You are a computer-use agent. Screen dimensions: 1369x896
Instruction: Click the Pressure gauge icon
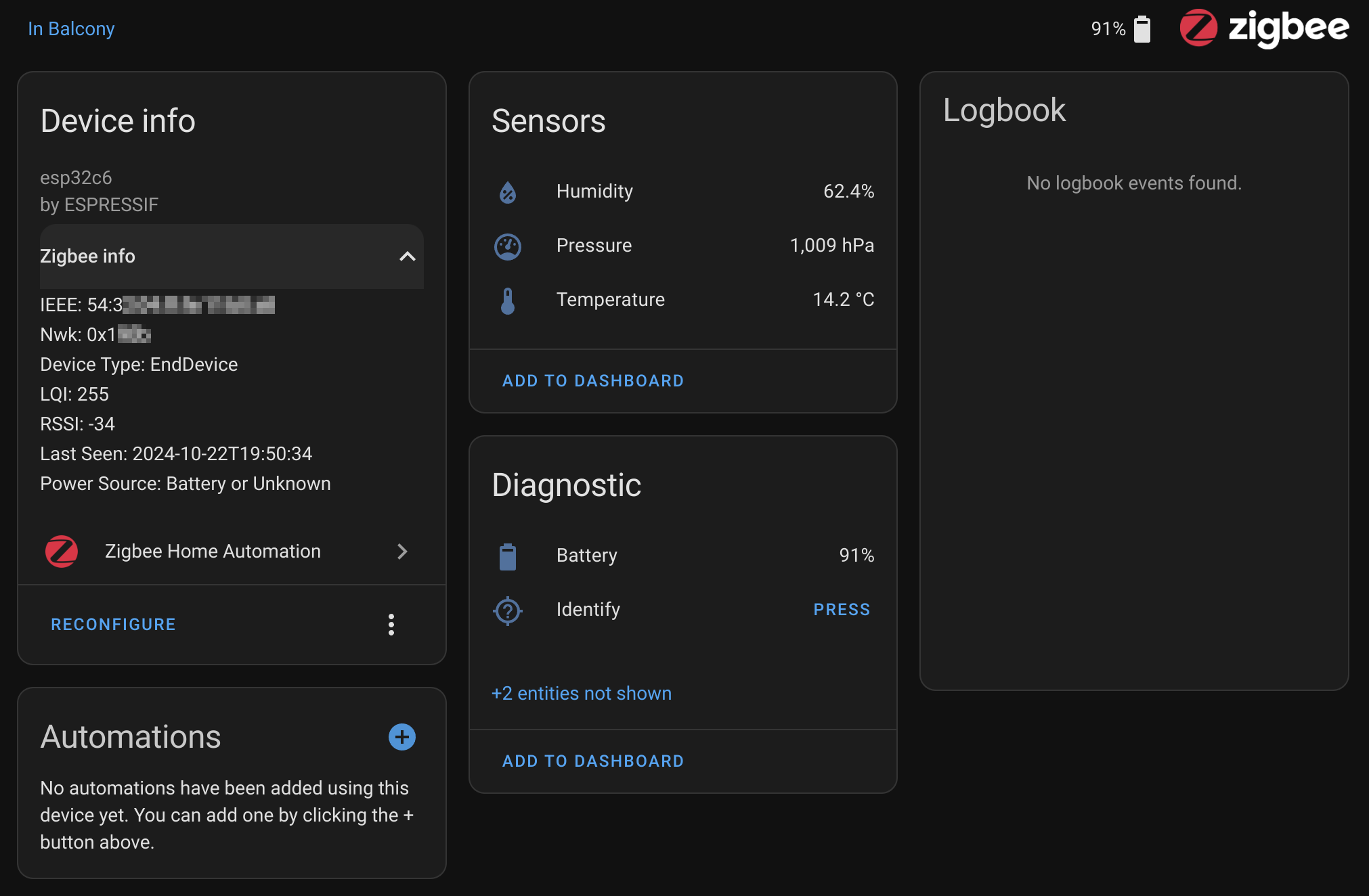coord(508,246)
